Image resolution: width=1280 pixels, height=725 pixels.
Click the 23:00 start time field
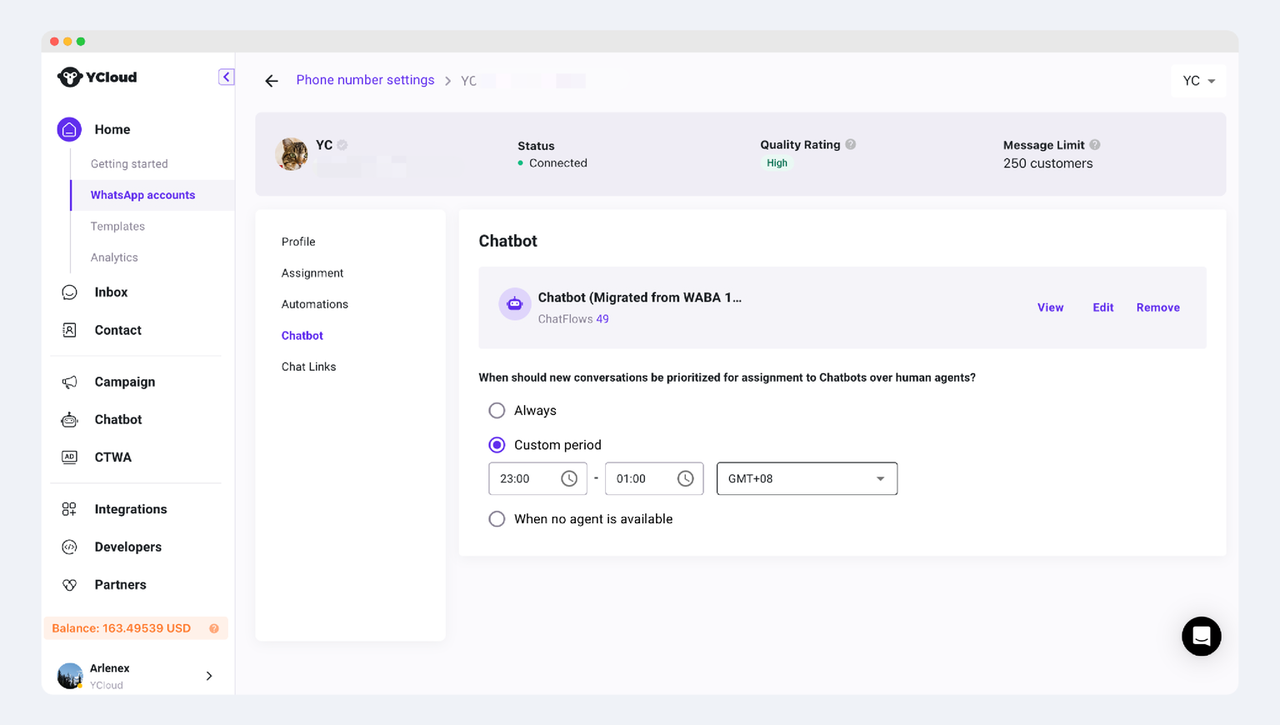tap(520, 479)
